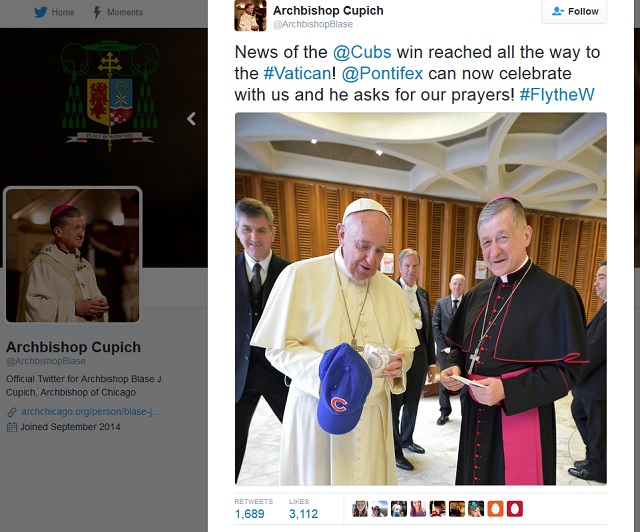This screenshot has height=532, width=640.
Task: Click the left arrow to previous photo
Action: [191, 119]
